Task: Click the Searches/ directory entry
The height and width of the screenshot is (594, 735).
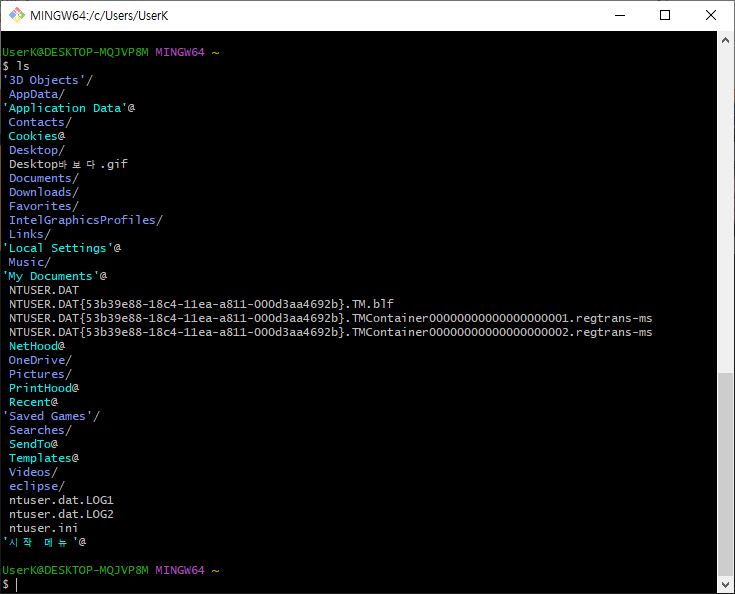Action: (x=40, y=430)
